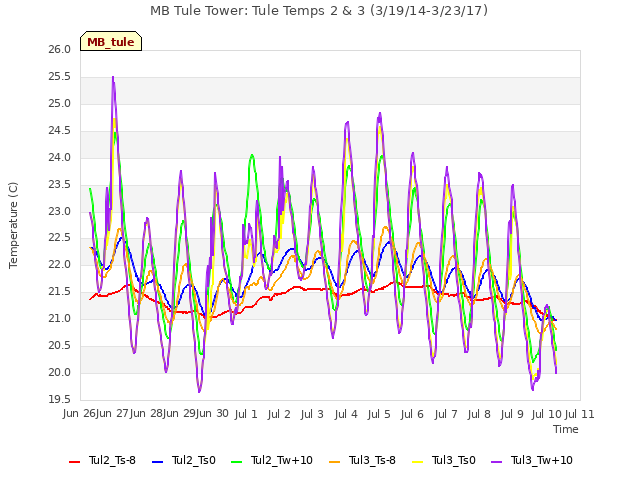Select the Tul2_Tw+10 legend label
Screen dimensions: 640x480
click(282, 460)
